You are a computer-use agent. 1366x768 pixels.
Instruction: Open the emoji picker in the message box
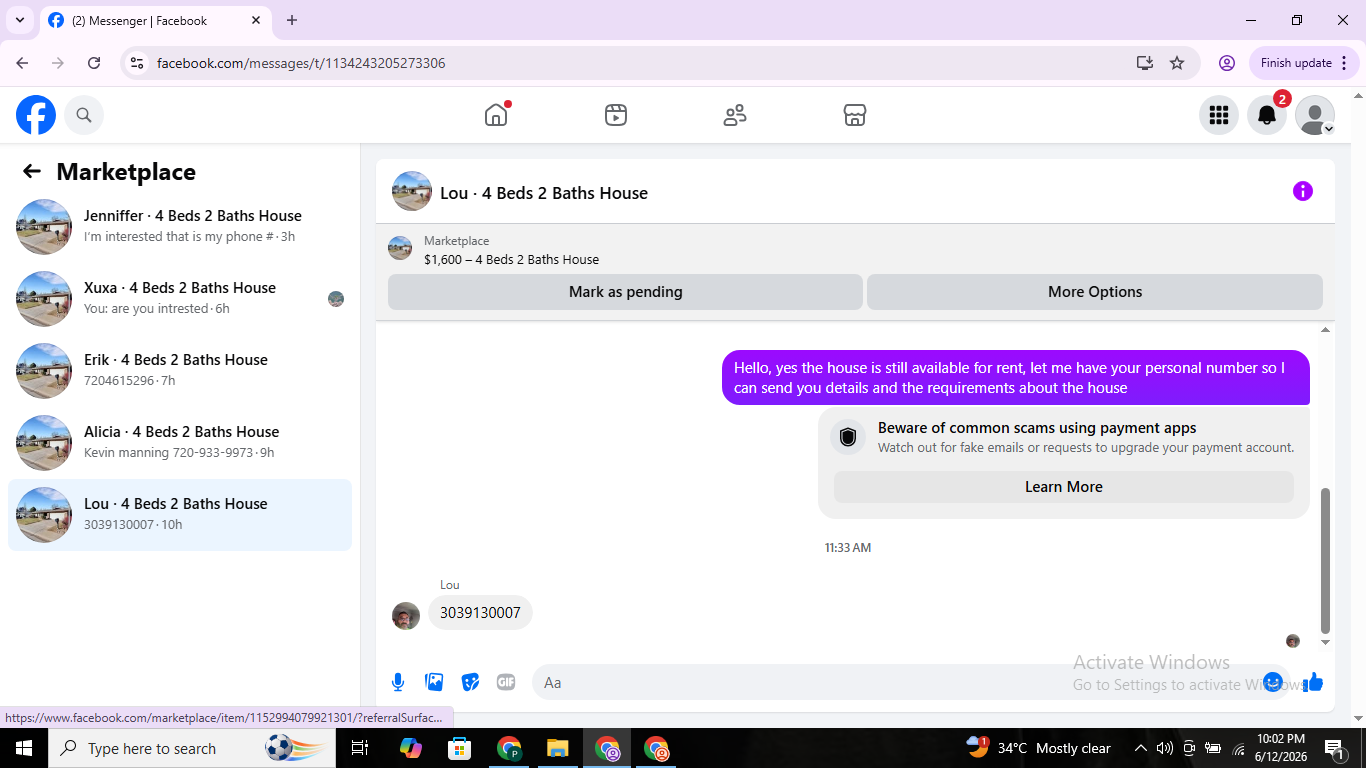pos(1273,682)
